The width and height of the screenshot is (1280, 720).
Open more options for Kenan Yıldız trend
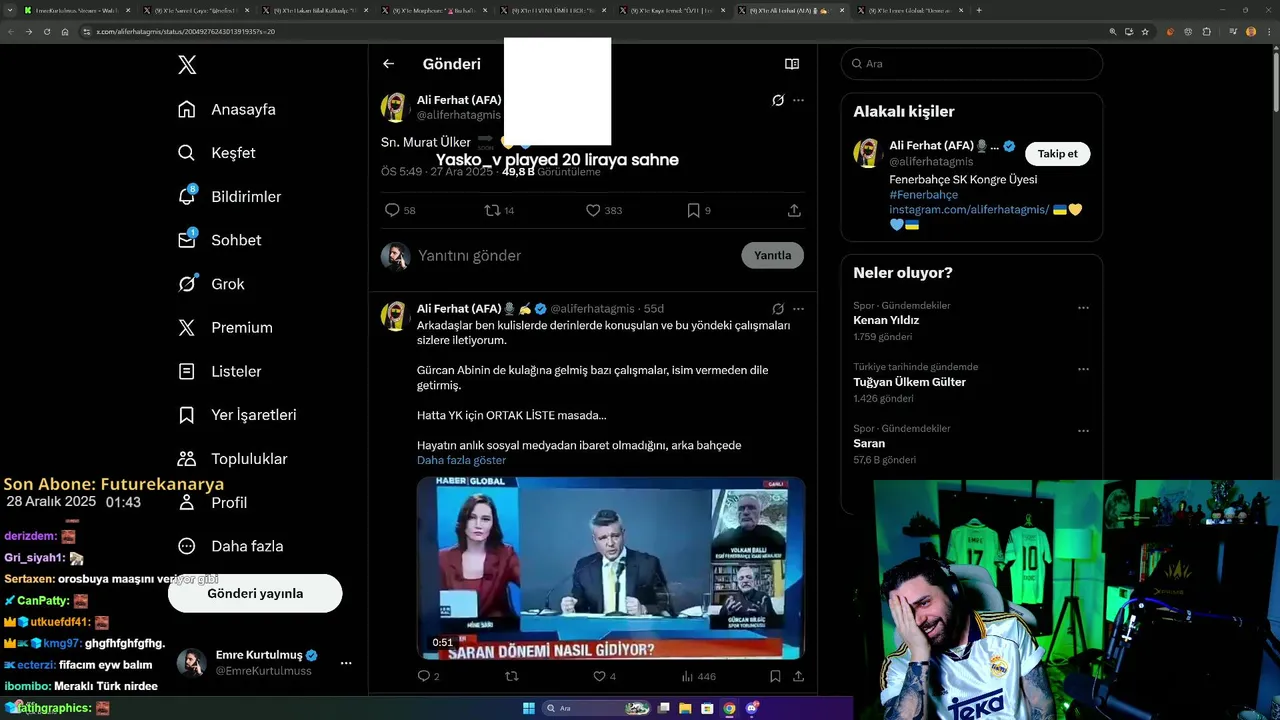[x=1083, y=308]
